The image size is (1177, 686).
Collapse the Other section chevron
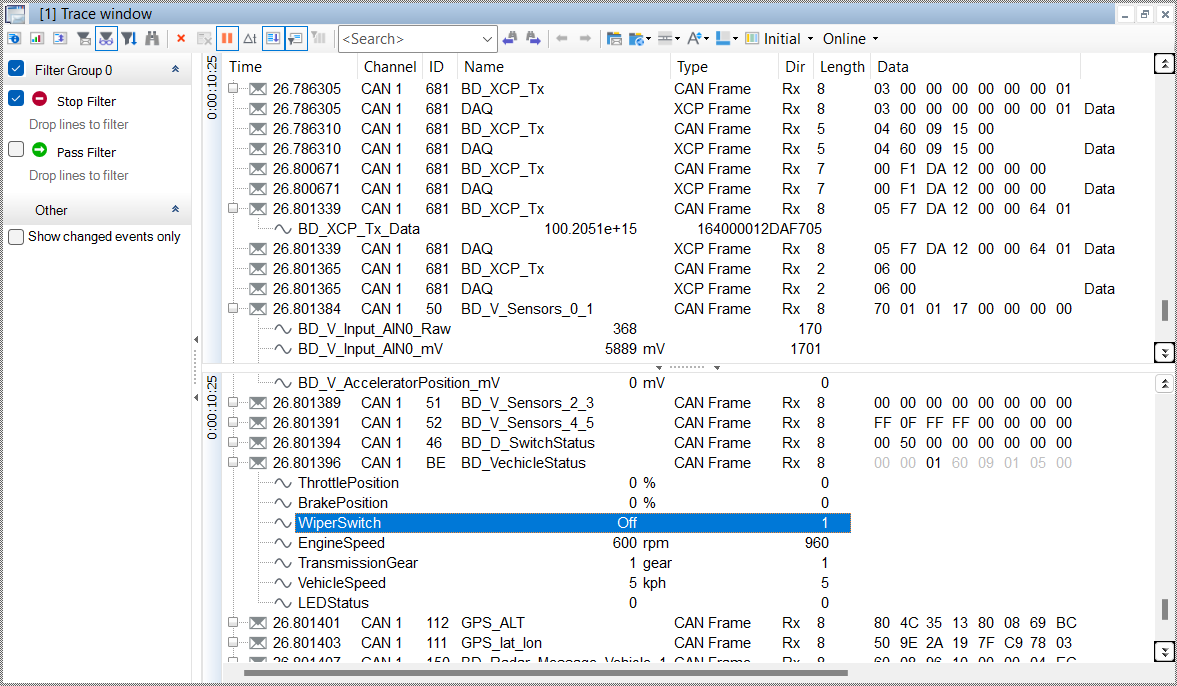(175, 209)
